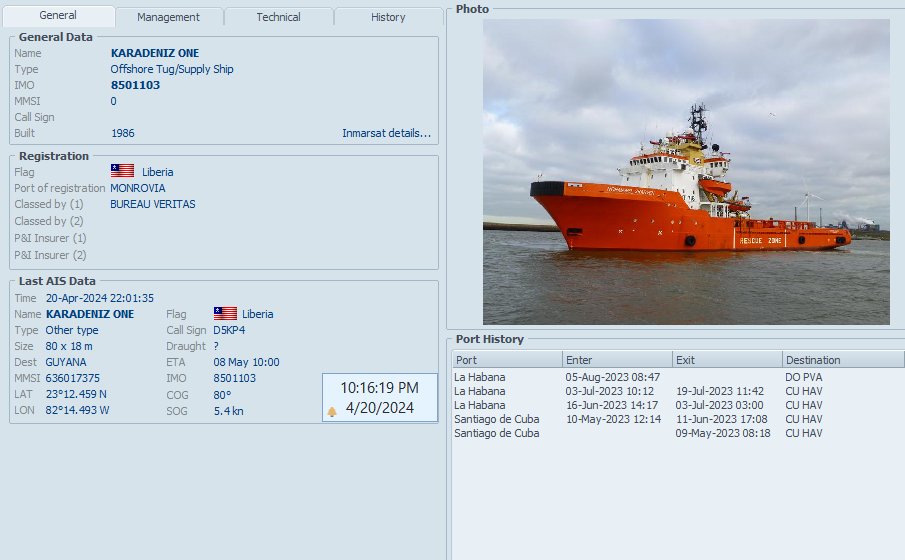This screenshot has height=560, width=905.
Task: Click the 4/20/2024 date in clock overlay
Action: 380,408
